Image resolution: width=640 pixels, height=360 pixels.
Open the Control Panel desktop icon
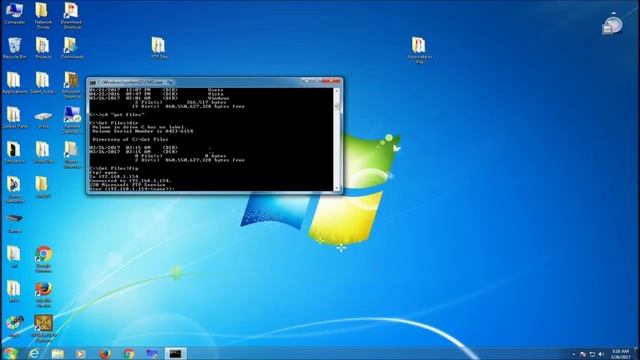(14, 118)
